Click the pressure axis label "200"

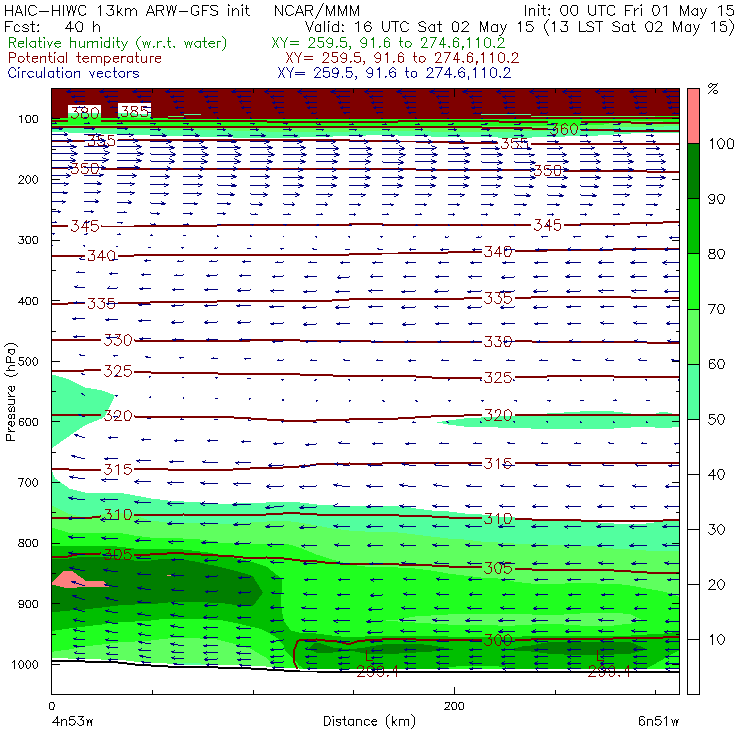[28, 179]
